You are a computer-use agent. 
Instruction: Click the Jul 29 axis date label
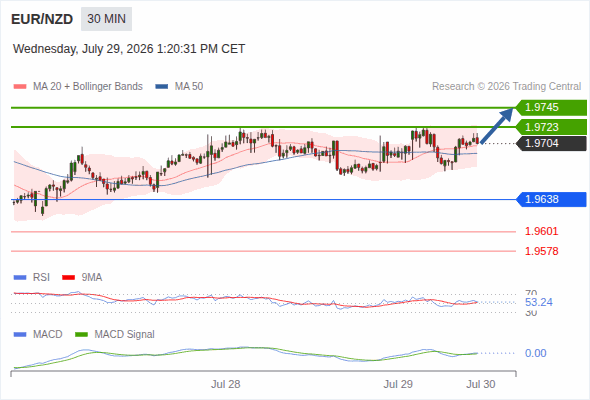398,384
